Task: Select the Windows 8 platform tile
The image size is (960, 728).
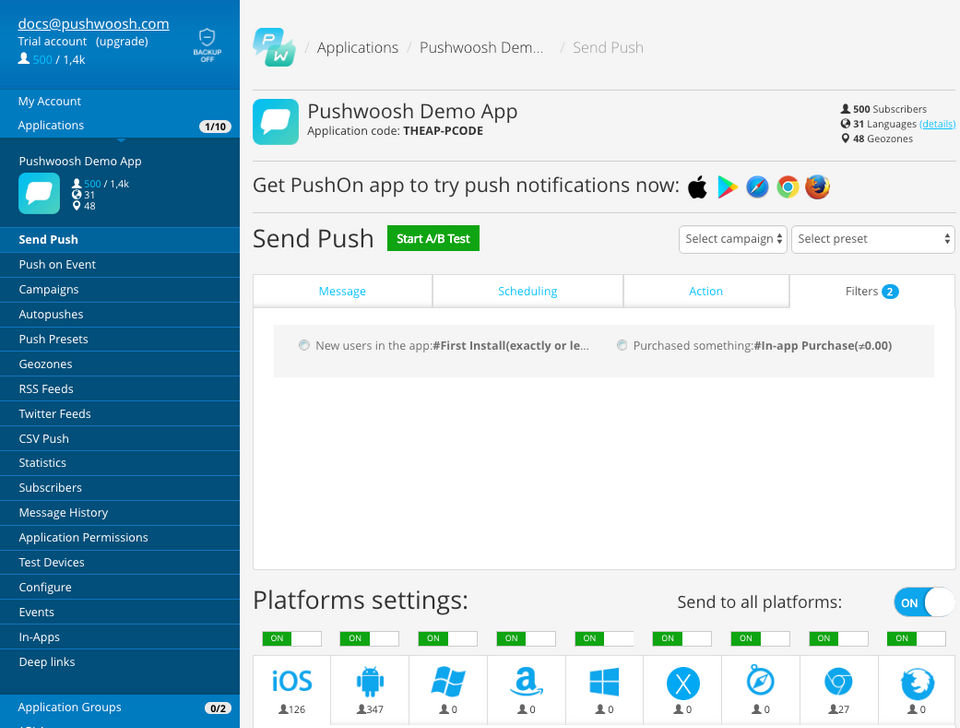Action: click(604, 690)
